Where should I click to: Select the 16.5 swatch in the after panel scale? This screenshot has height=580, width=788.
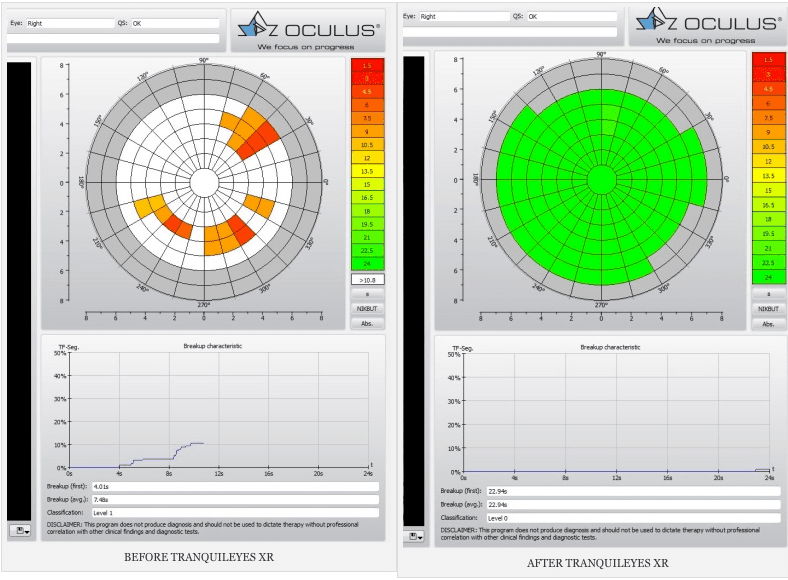[x=768, y=205]
